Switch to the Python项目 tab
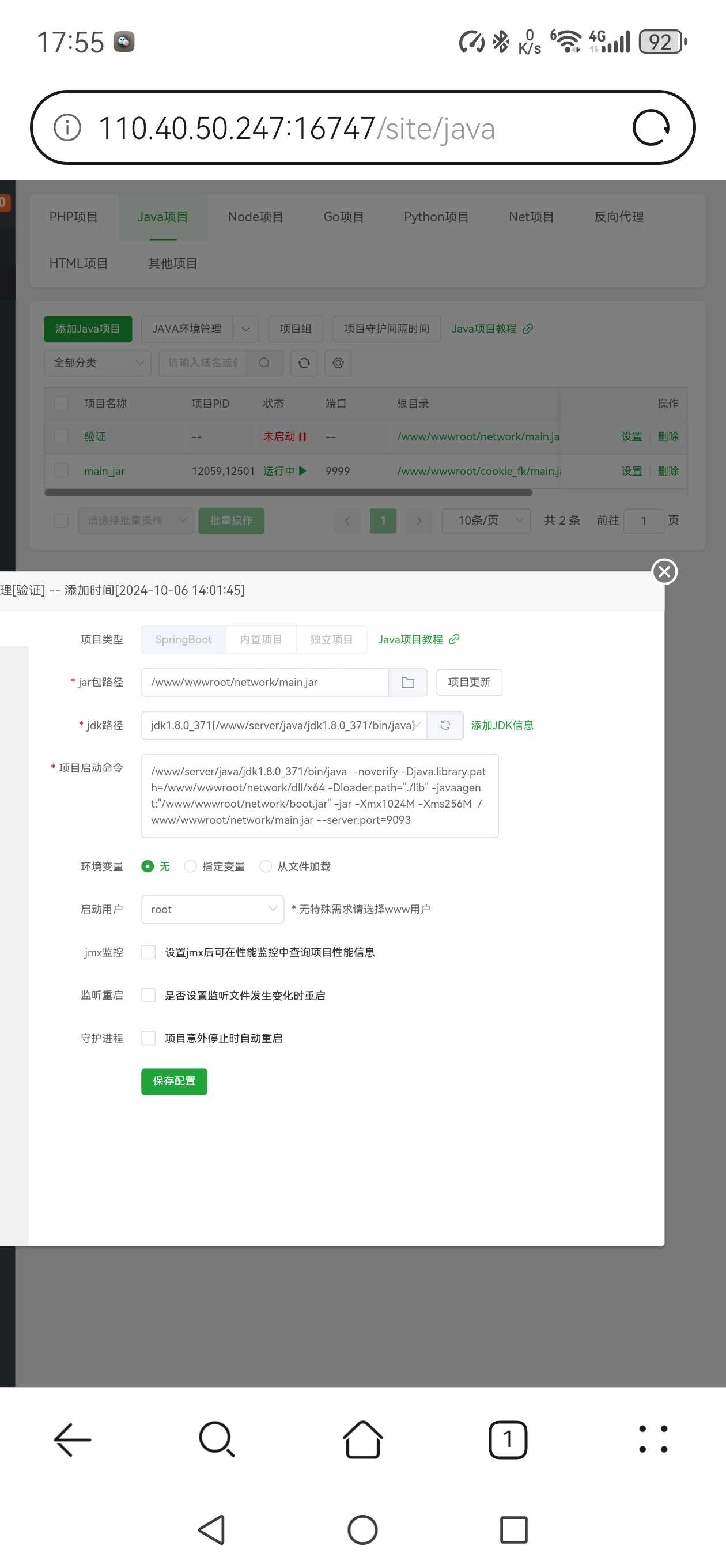 (x=436, y=217)
